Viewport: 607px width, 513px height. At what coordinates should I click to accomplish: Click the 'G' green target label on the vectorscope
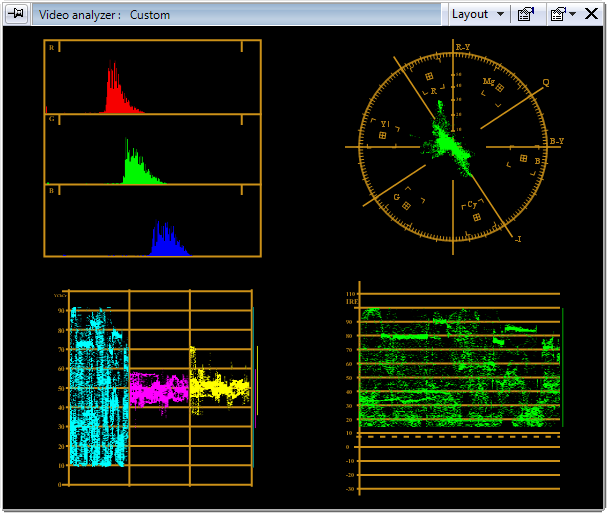point(396,197)
